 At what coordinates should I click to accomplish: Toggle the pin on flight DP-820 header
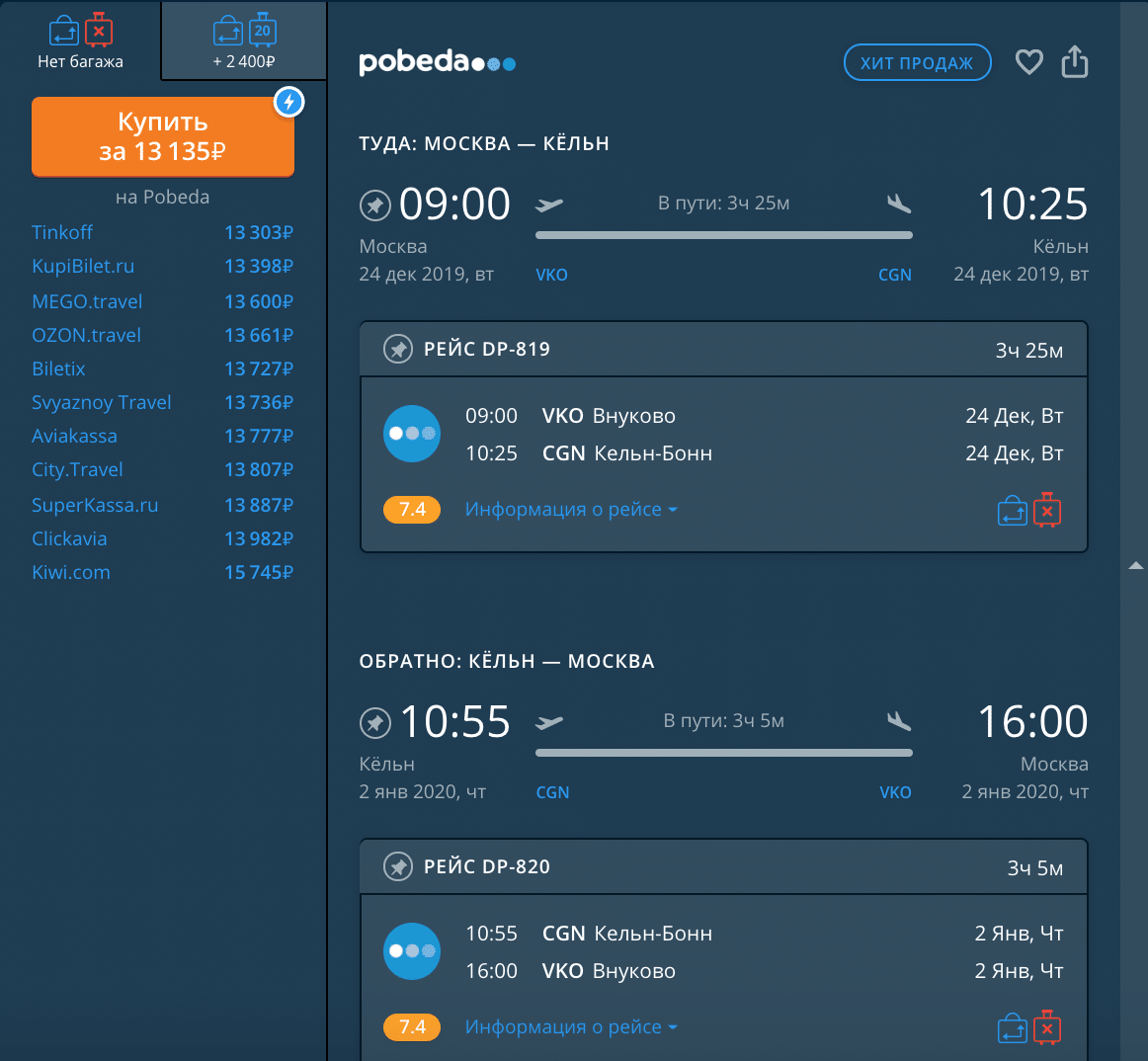[398, 867]
